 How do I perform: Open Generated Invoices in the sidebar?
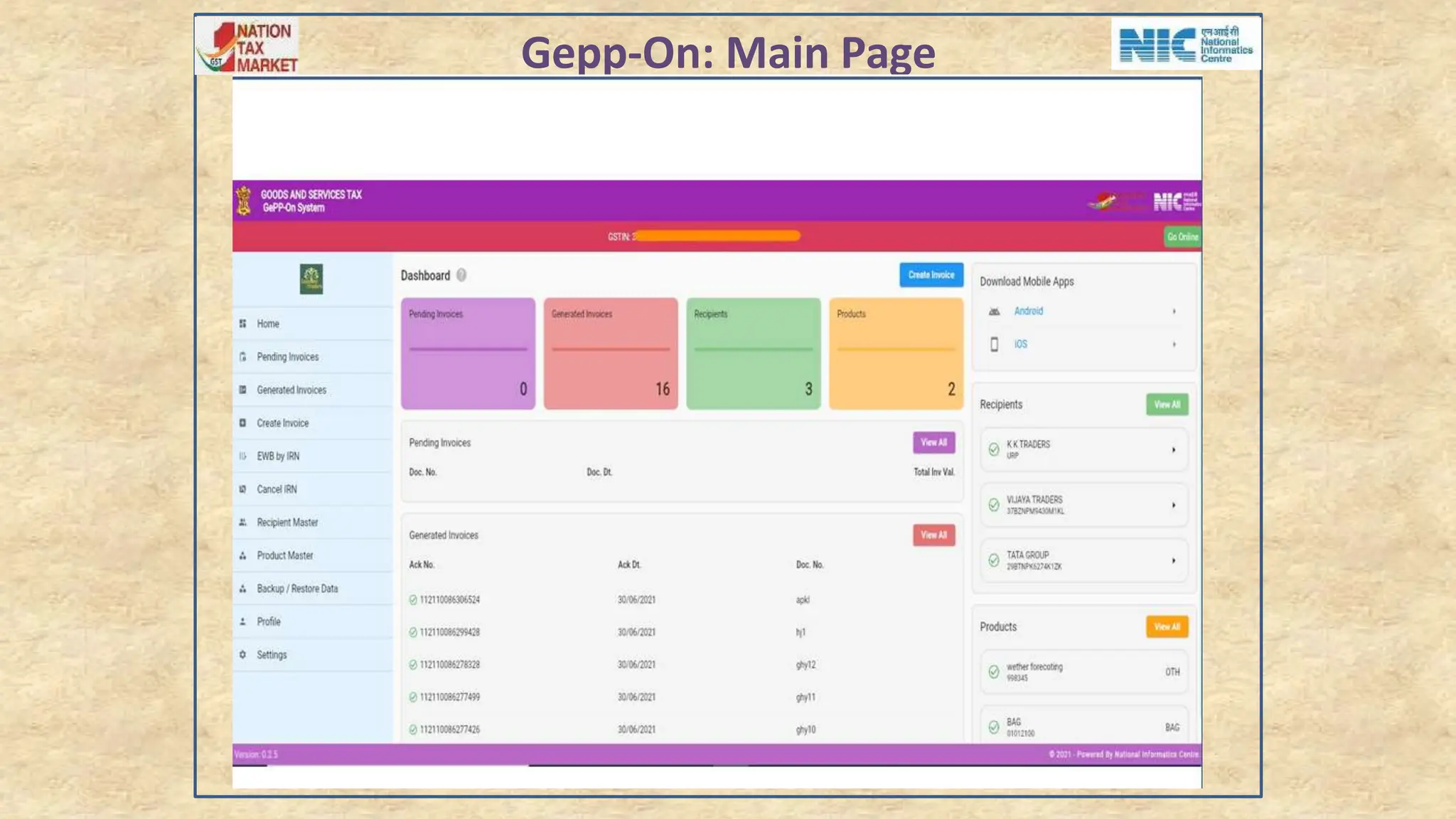(x=313, y=390)
